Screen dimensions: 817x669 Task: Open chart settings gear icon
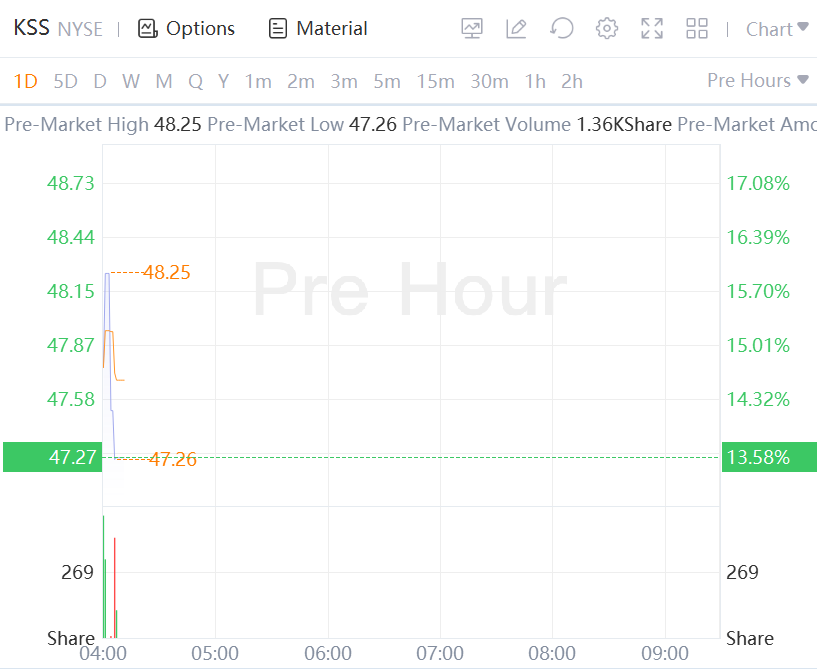[x=607, y=29]
